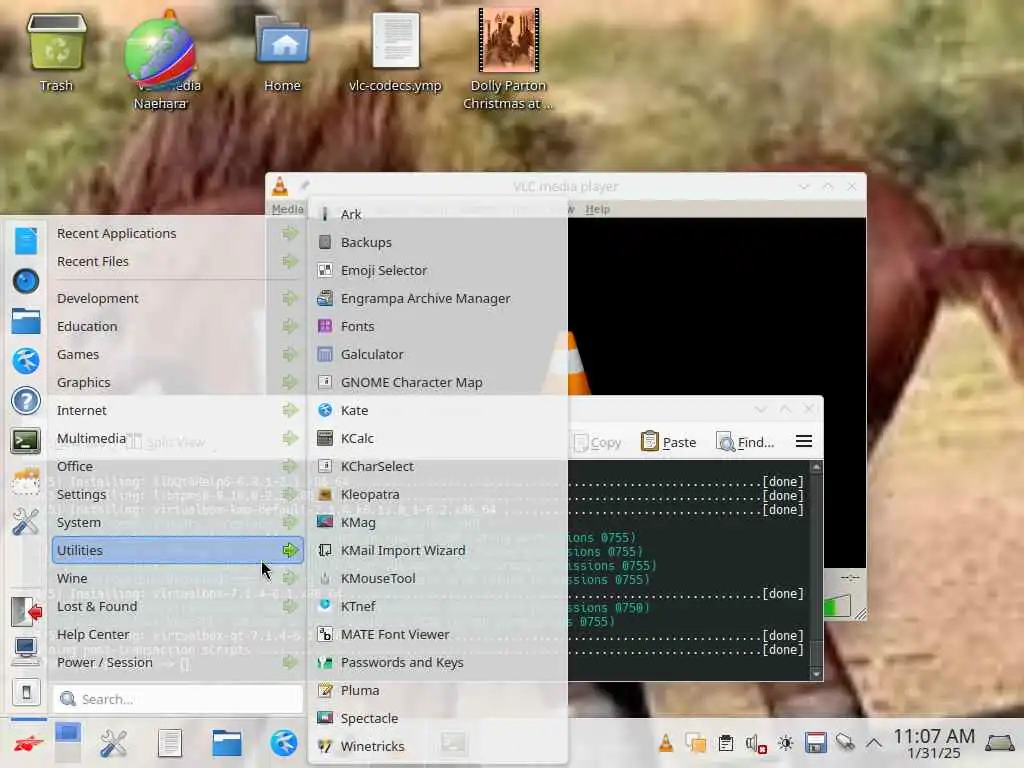Click Paste in the terminal toolbar
Screen dimensions: 1024x768
[x=668, y=442]
